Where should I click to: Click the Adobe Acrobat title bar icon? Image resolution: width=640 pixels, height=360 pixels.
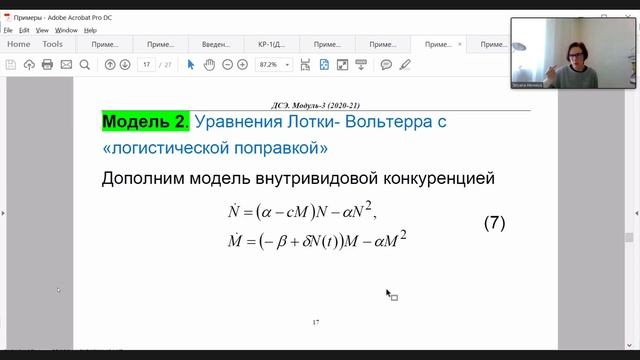click(x=7, y=18)
